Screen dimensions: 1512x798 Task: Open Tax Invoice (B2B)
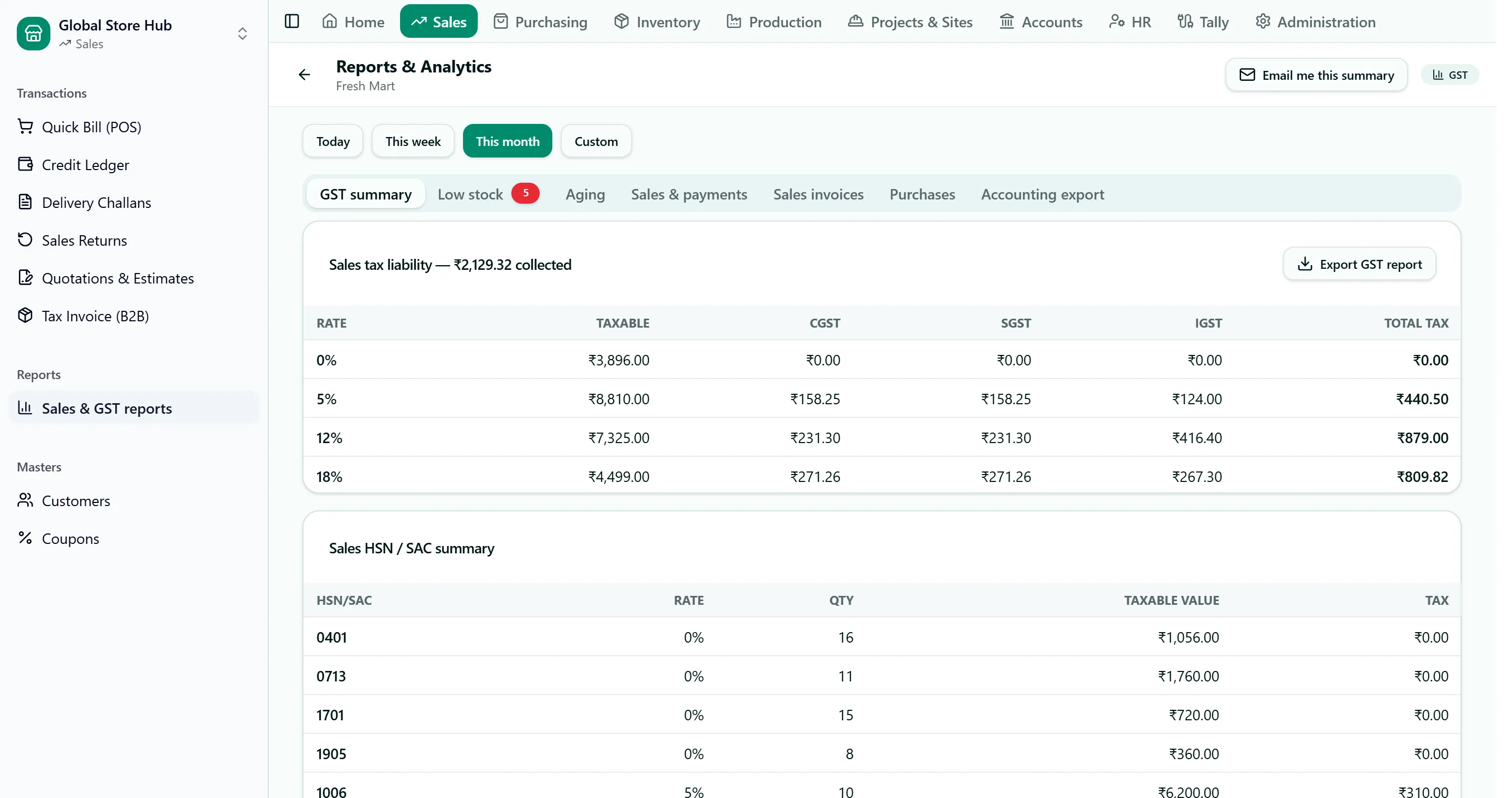pyautogui.click(x=134, y=316)
